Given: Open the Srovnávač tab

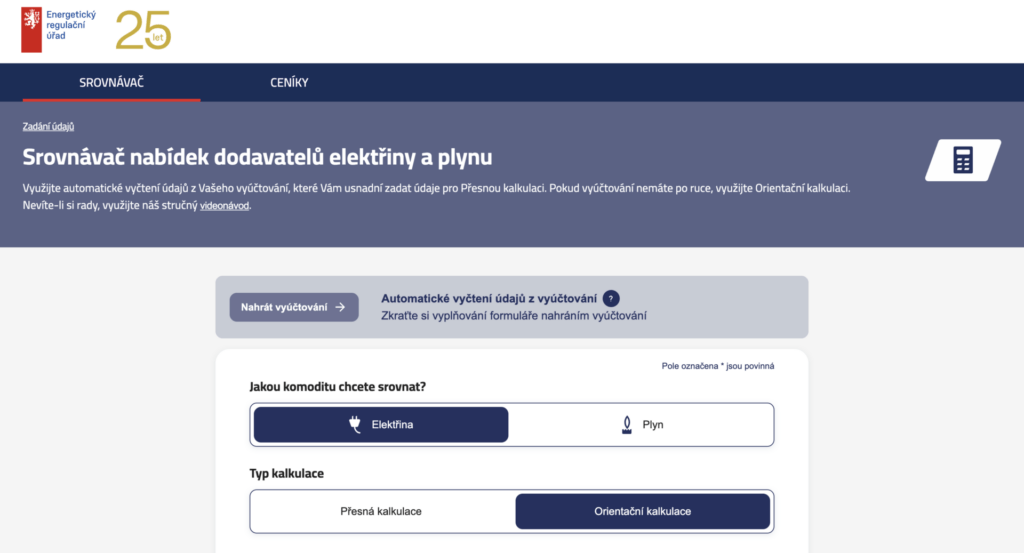Looking at the screenshot, I should pos(112,82).
